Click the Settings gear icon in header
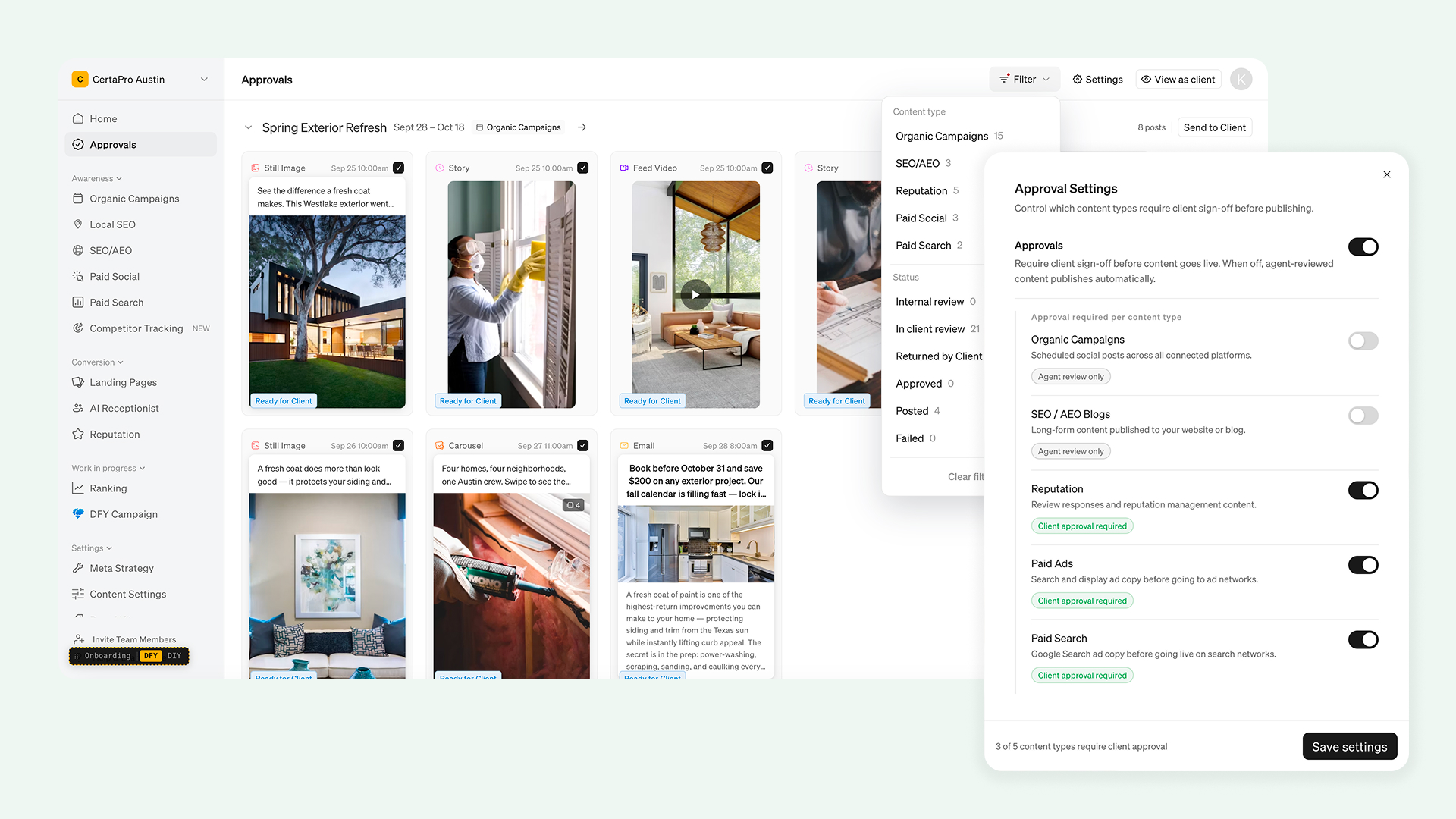The width and height of the screenshot is (1456, 819). pos(1077,79)
